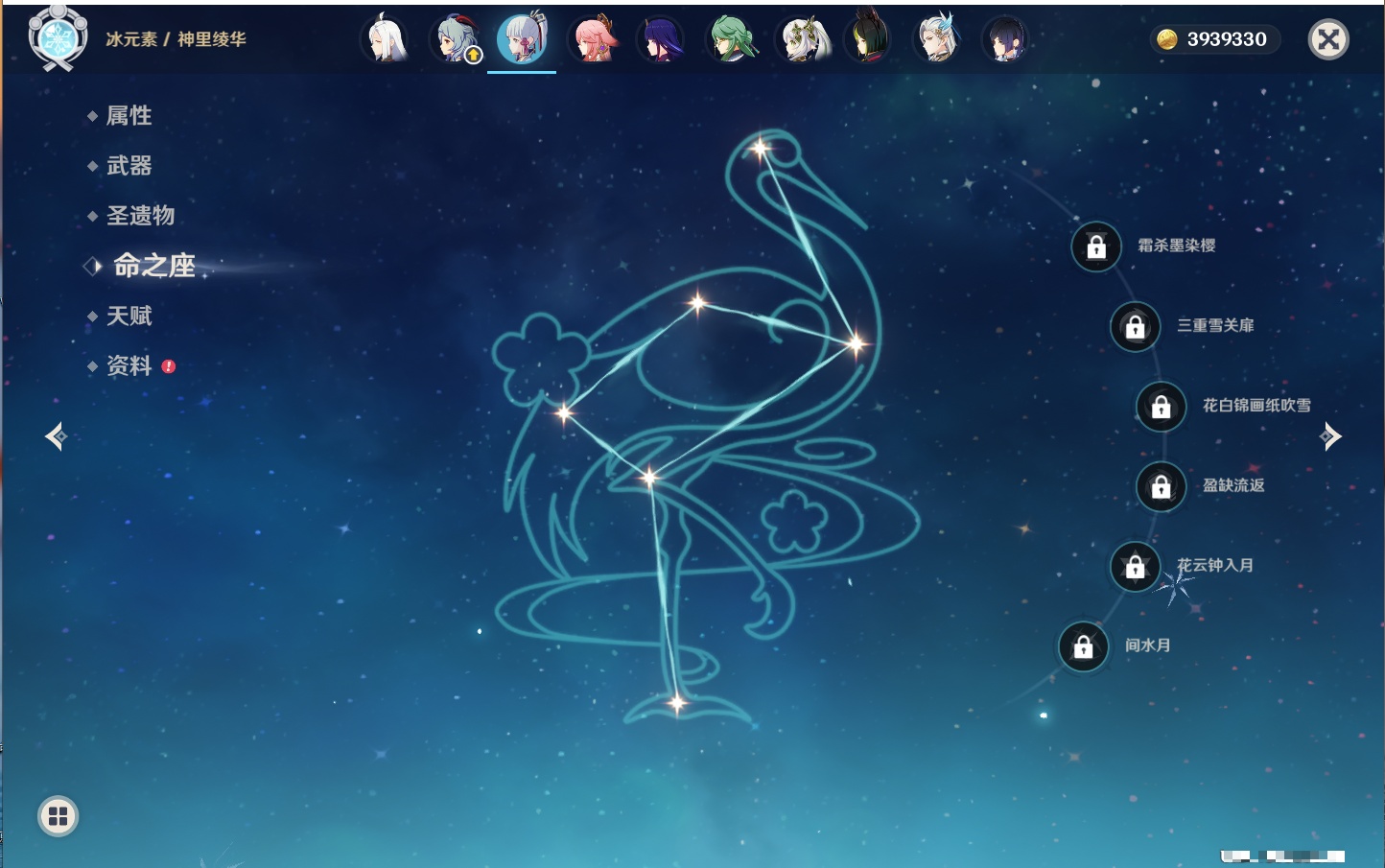Click the 花白锦画纸吹雪 constellation label
The height and width of the screenshot is (868, 1385).
(x=1256, y=405)
